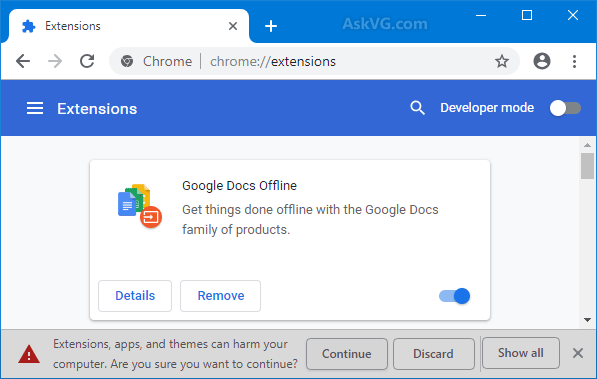Reload the extensions page
Viewport: 597px width, 379px height.
point(87,61)
